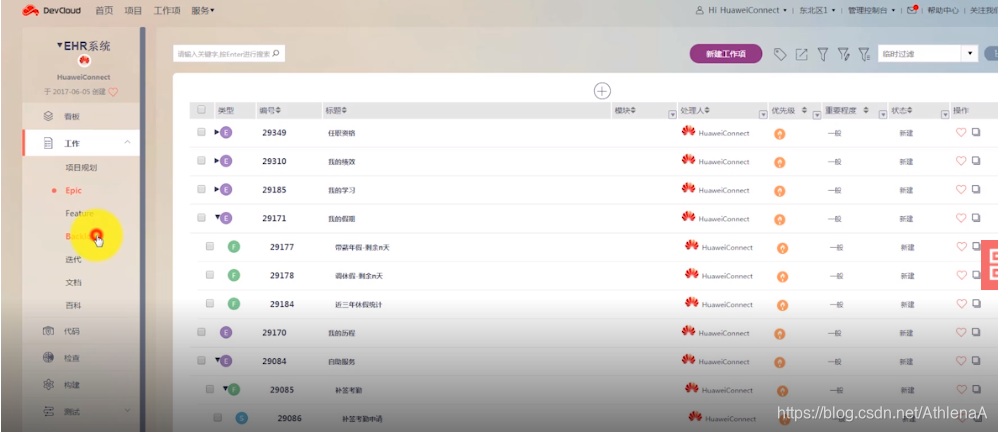Check the checkbox for row 29310
This screenshot has height=432, width=998.
pos(201,161)
